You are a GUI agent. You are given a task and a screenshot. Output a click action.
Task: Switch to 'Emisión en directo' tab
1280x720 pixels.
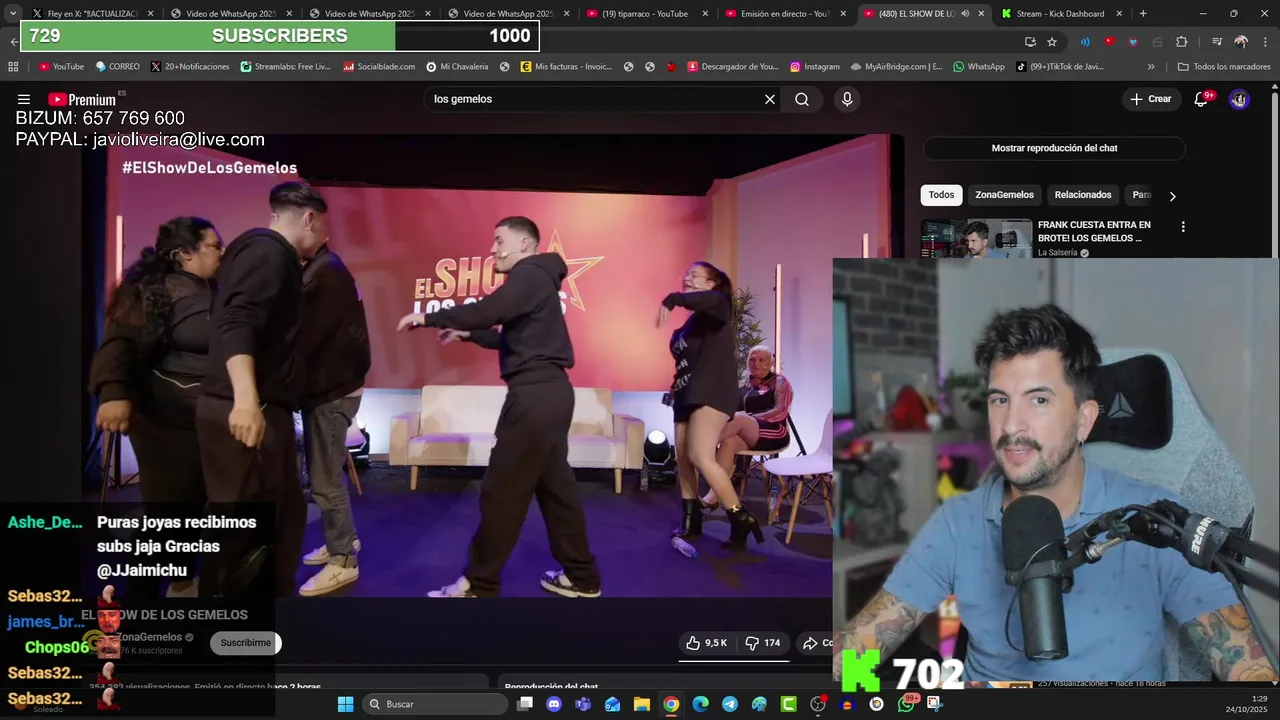784,13
